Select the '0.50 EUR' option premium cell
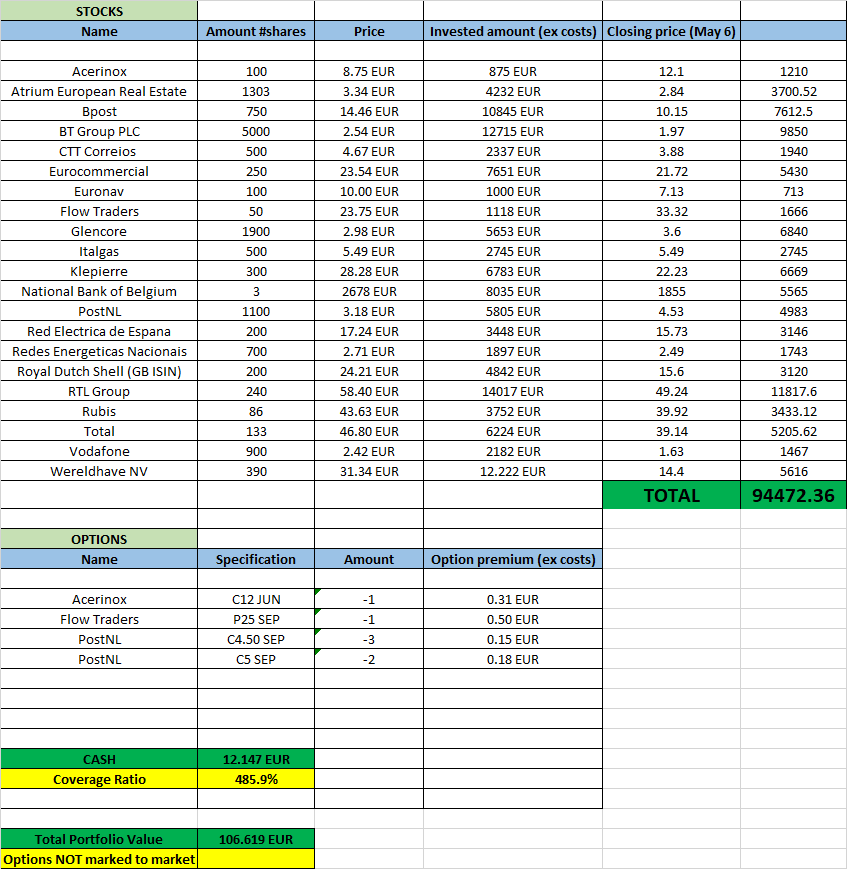 (513, 618)
